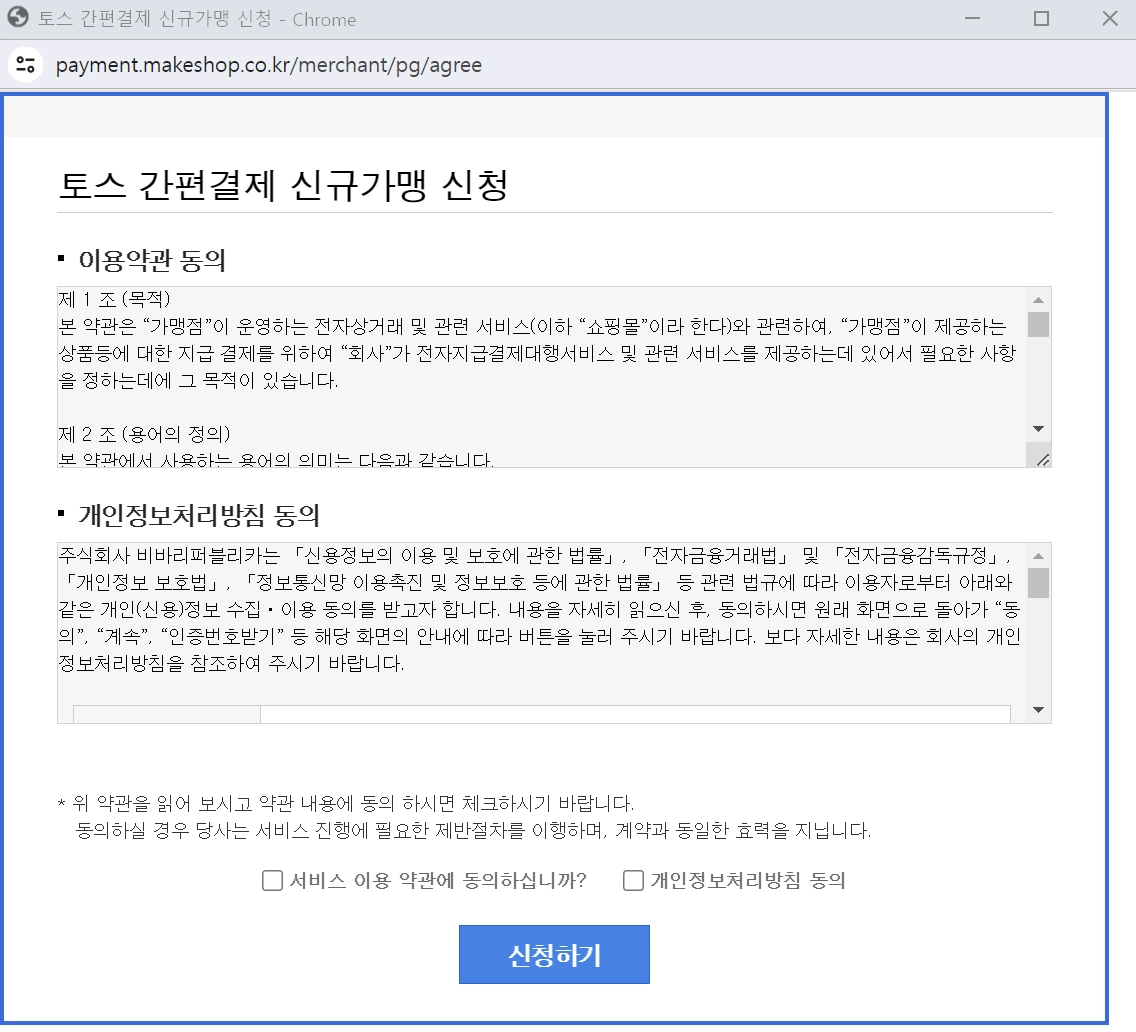Image resolution: width=1136 pixels, height=1032 pixels.
Task: Click the 개인정보처리방침 동의 section title
Action: [199, 515]
